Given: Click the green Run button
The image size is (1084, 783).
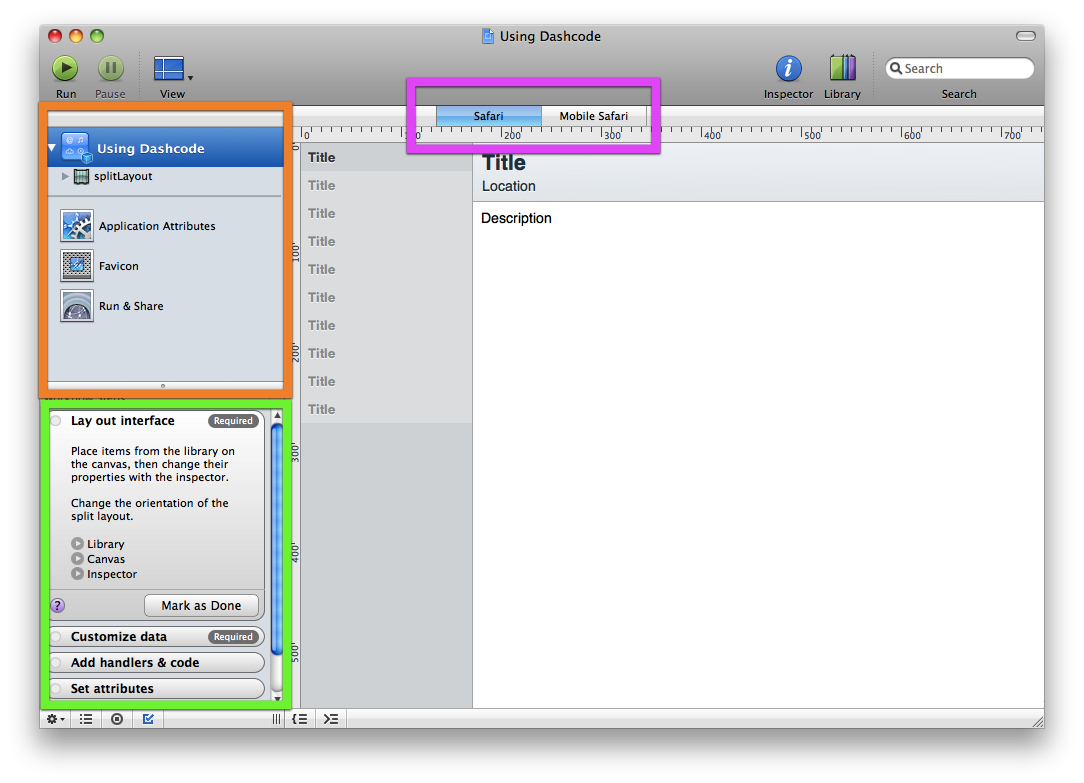Looking at the screenshot, I should (66, 68).
